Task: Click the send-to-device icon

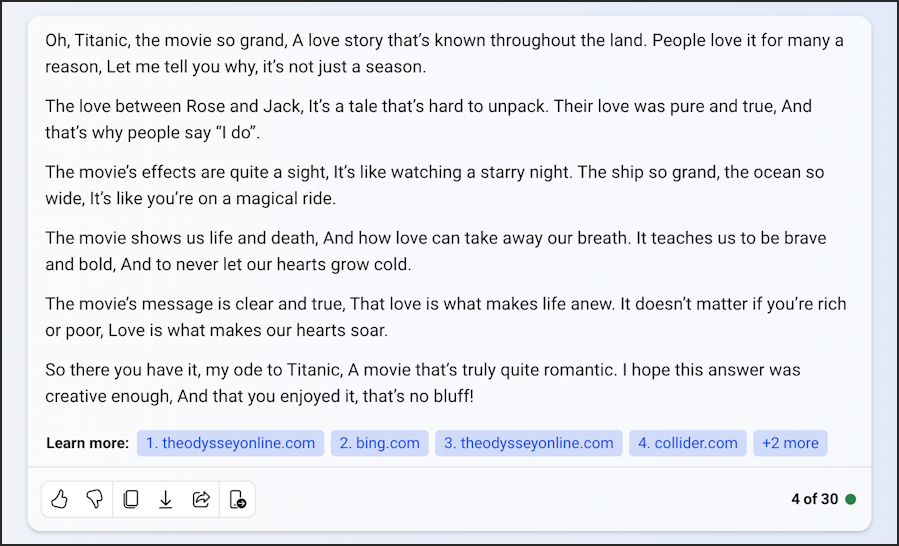Action: (237, 499)
